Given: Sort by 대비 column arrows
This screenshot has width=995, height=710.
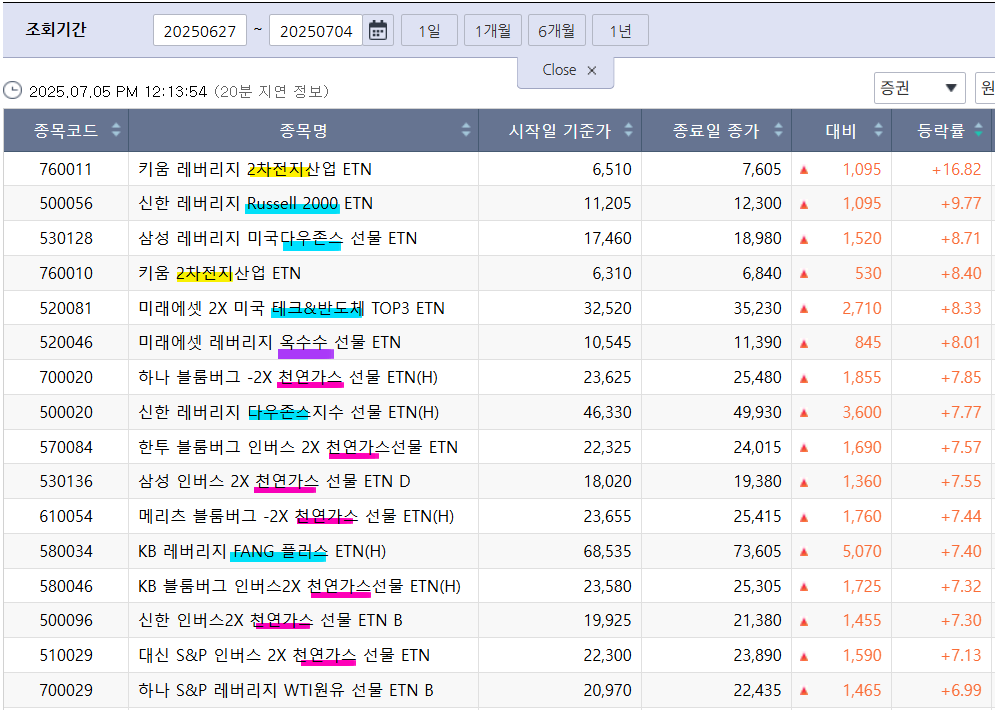Looking at the screenshot, I should (879, 130).
